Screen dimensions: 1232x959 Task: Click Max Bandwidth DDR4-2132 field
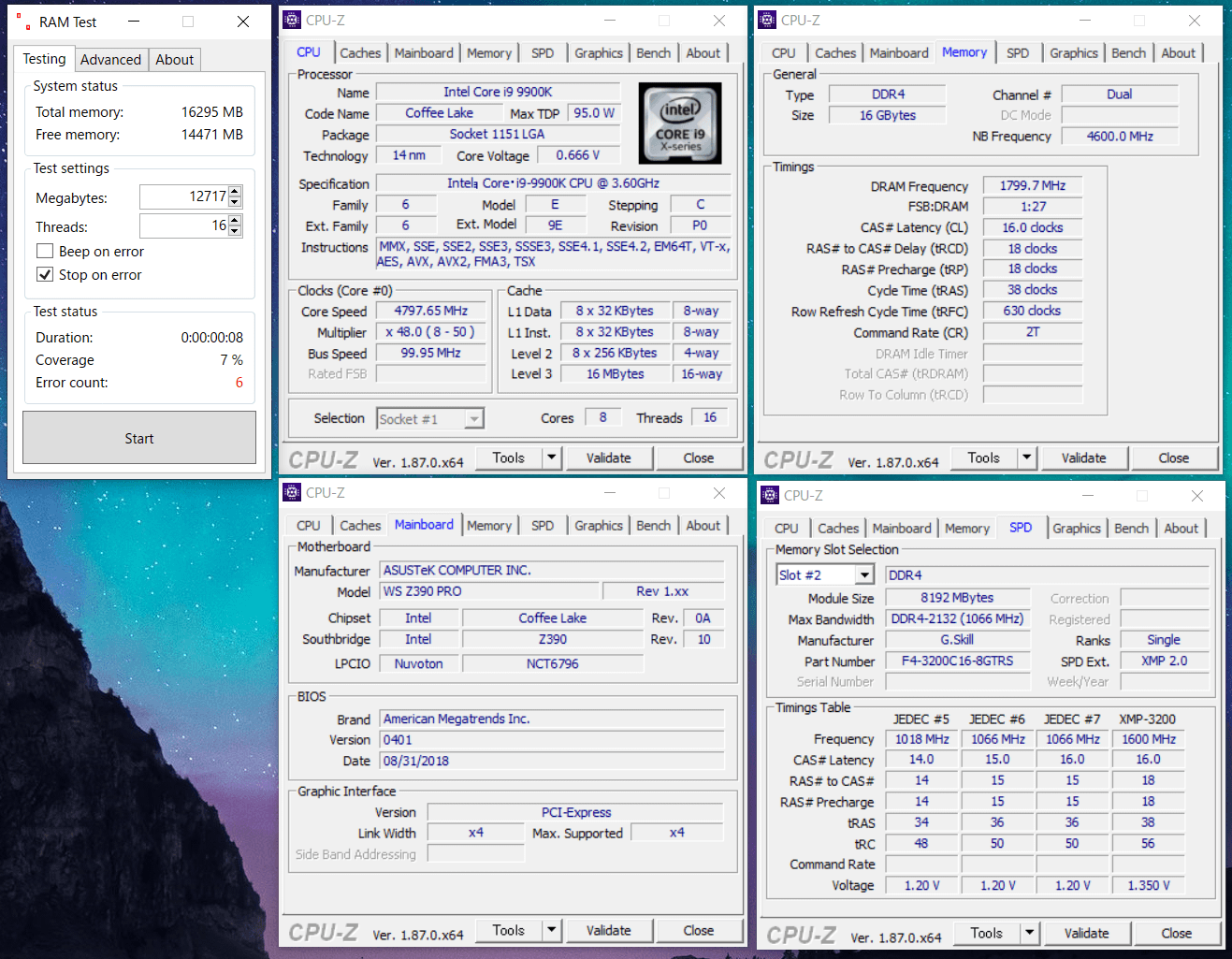[x=958, y=619]
